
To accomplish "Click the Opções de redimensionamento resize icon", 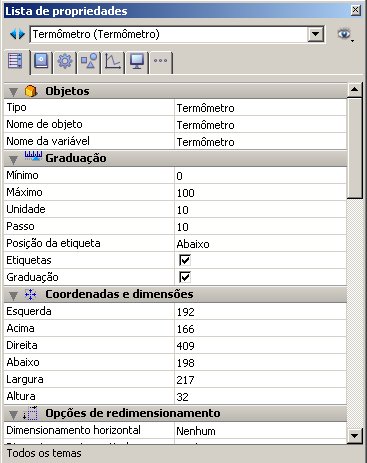I will pyautogui.click(x=31, y=413).
